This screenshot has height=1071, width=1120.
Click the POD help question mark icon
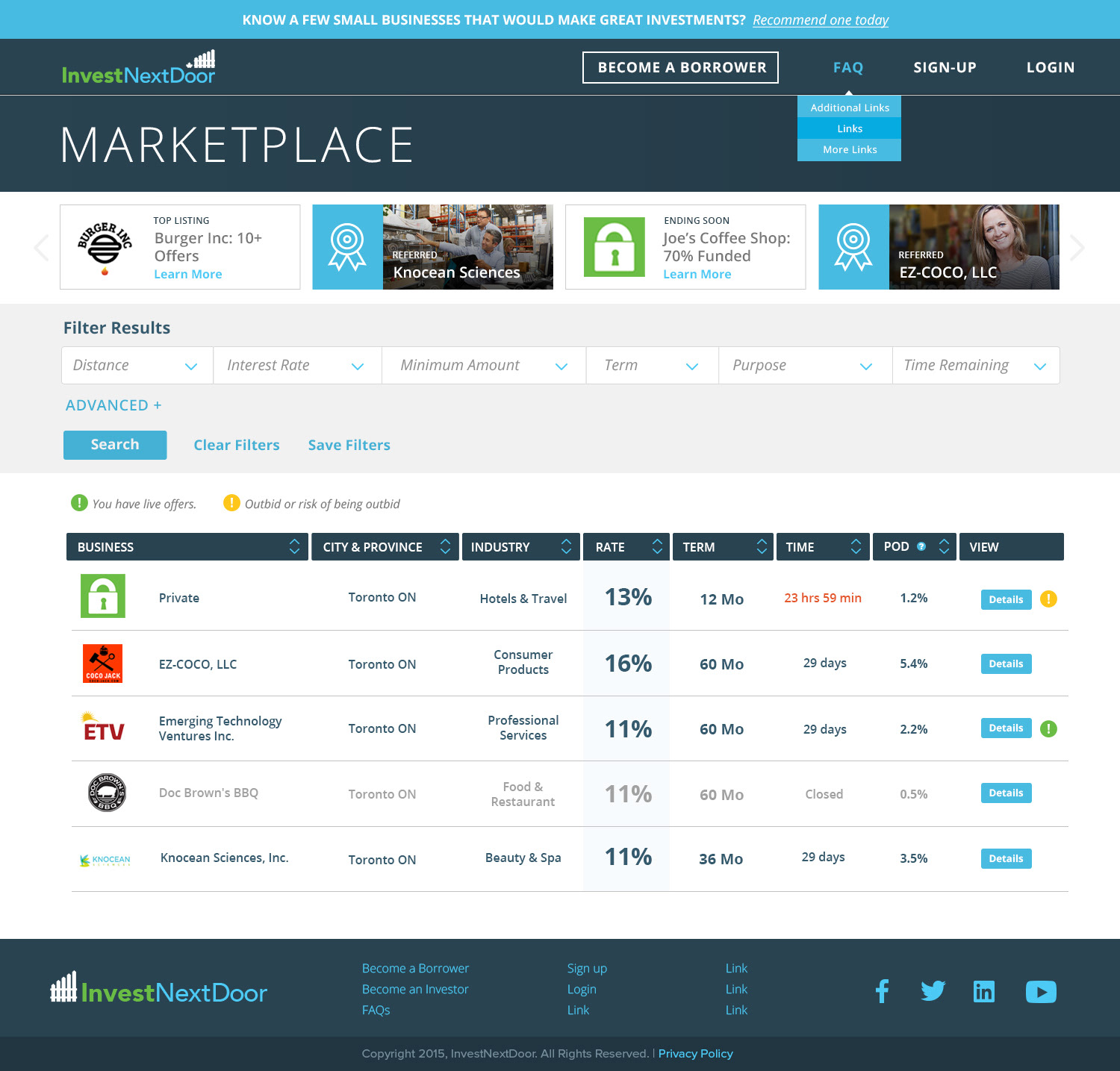point(921,546)
